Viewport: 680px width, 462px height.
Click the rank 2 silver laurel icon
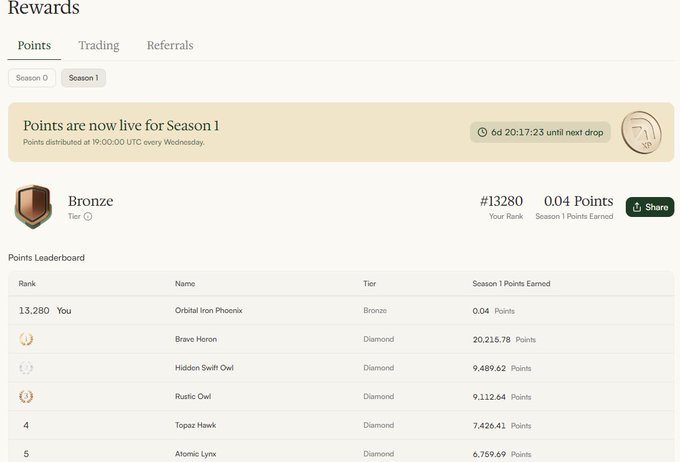[26, 368]
